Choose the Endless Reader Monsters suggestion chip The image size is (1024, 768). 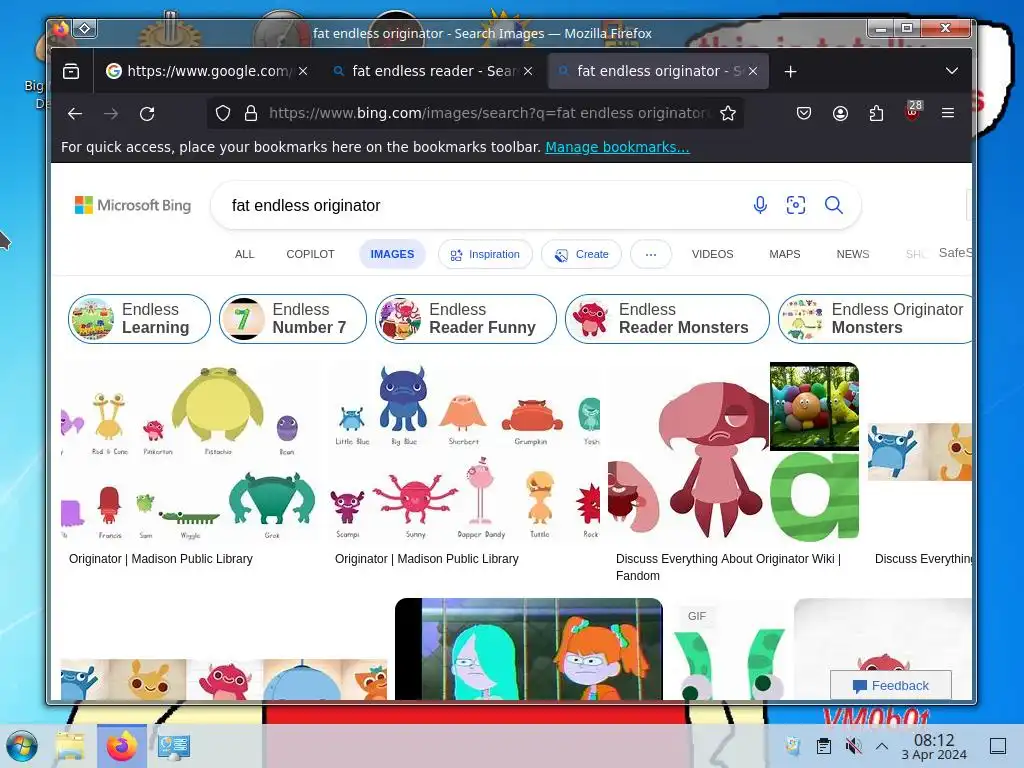click(667, 319)
